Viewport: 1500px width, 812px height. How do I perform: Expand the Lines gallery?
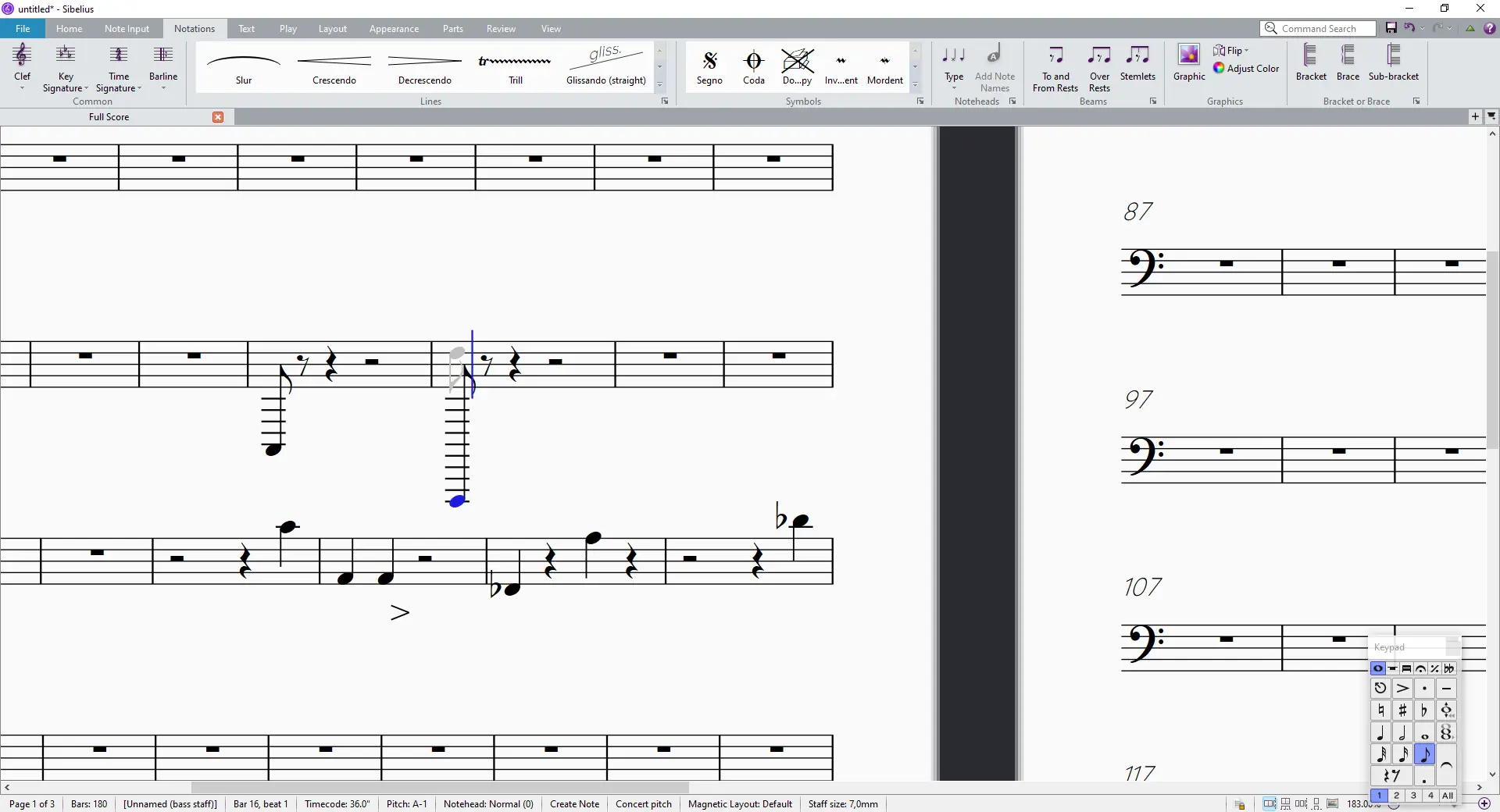(x=660, y=85)
